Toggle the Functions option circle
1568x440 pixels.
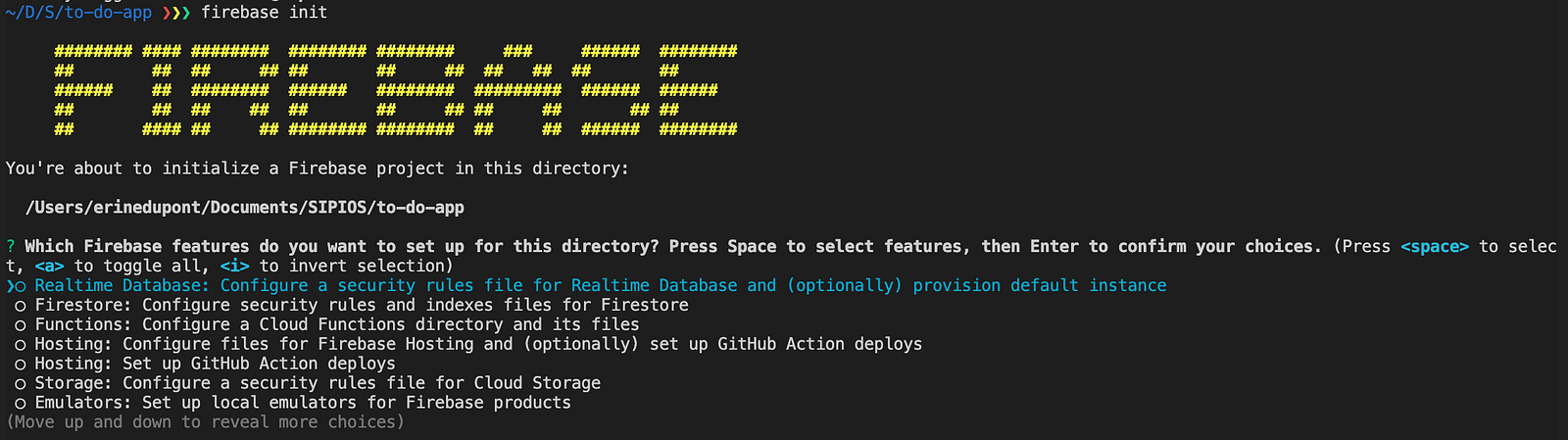[20, 325]
